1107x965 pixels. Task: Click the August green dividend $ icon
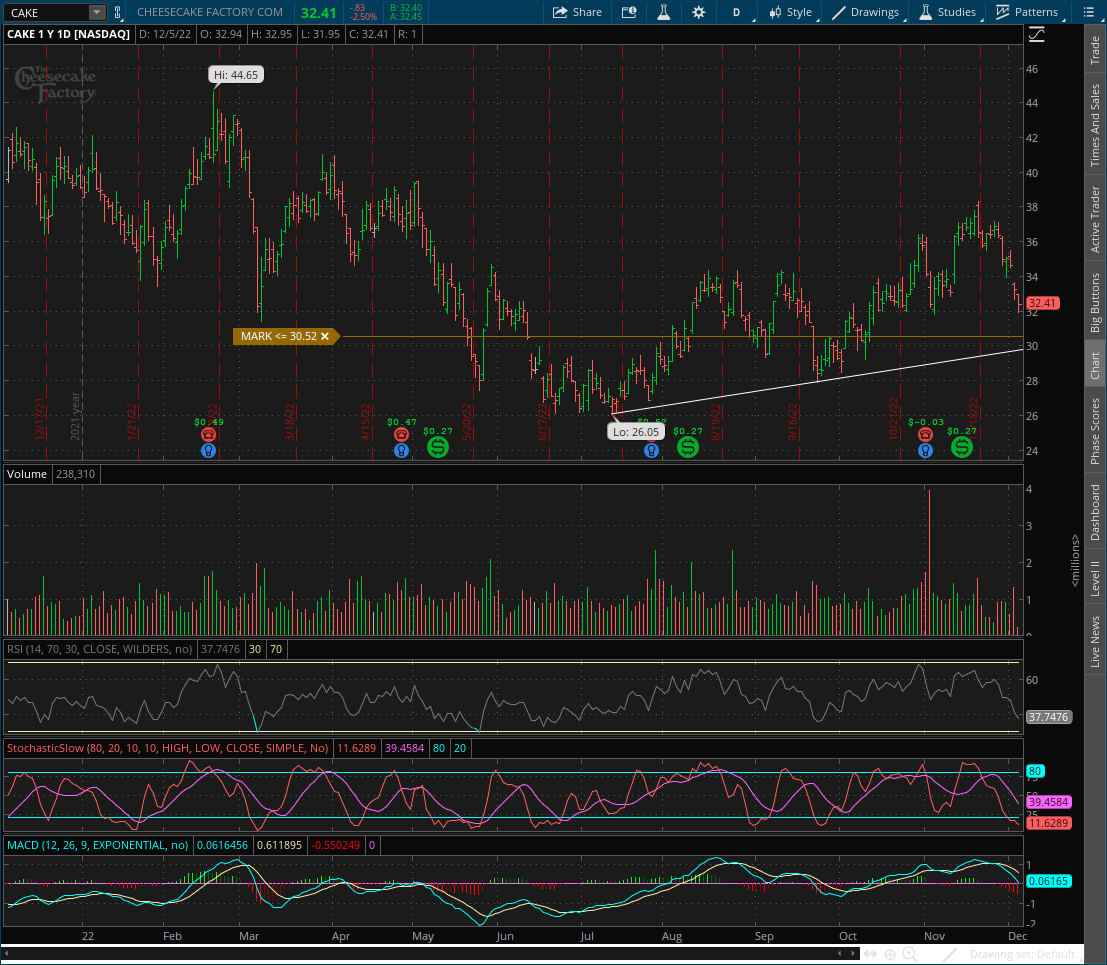pyautogui.click(x=688, y=447)
